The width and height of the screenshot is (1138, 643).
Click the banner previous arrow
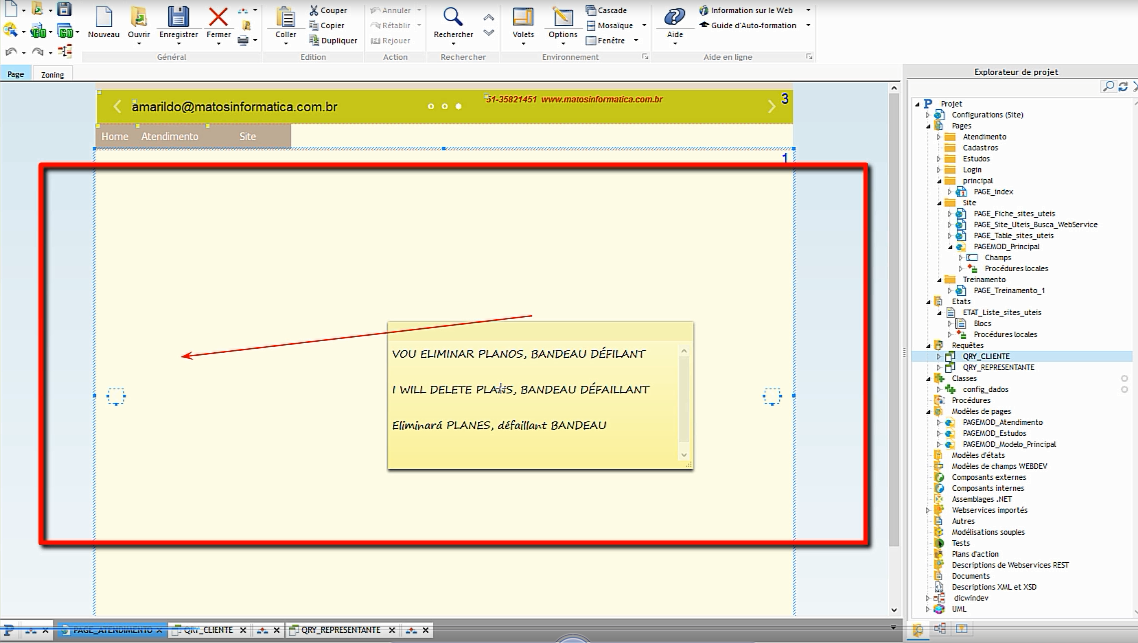(117, 107)
